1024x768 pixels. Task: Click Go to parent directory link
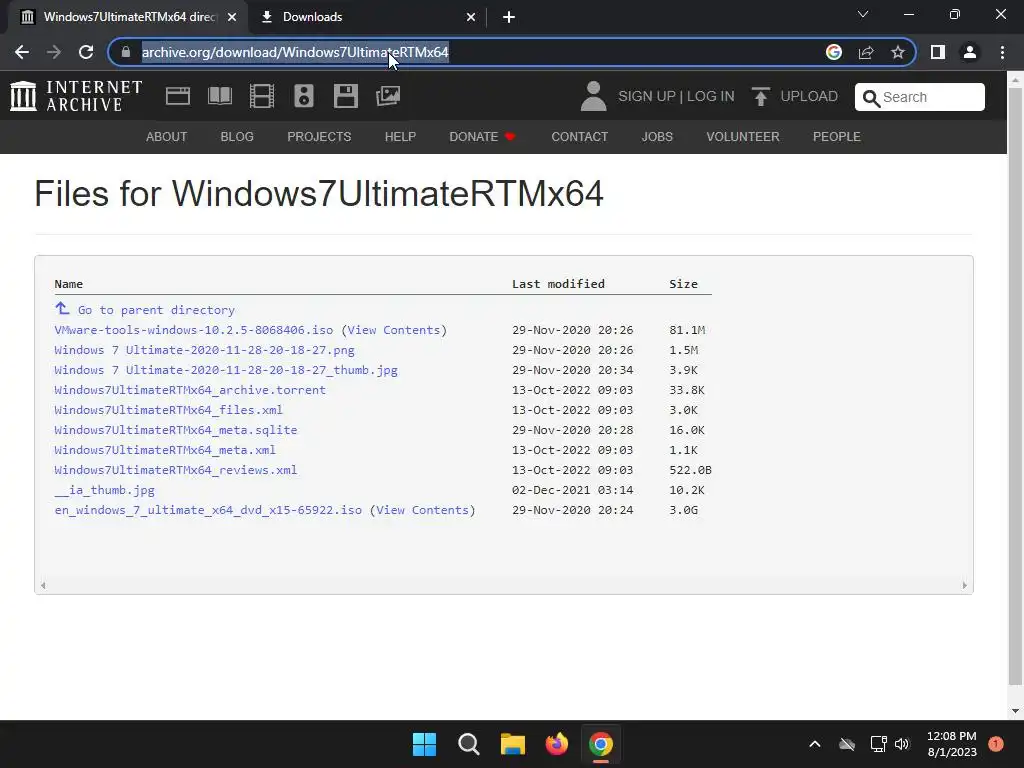155,310
